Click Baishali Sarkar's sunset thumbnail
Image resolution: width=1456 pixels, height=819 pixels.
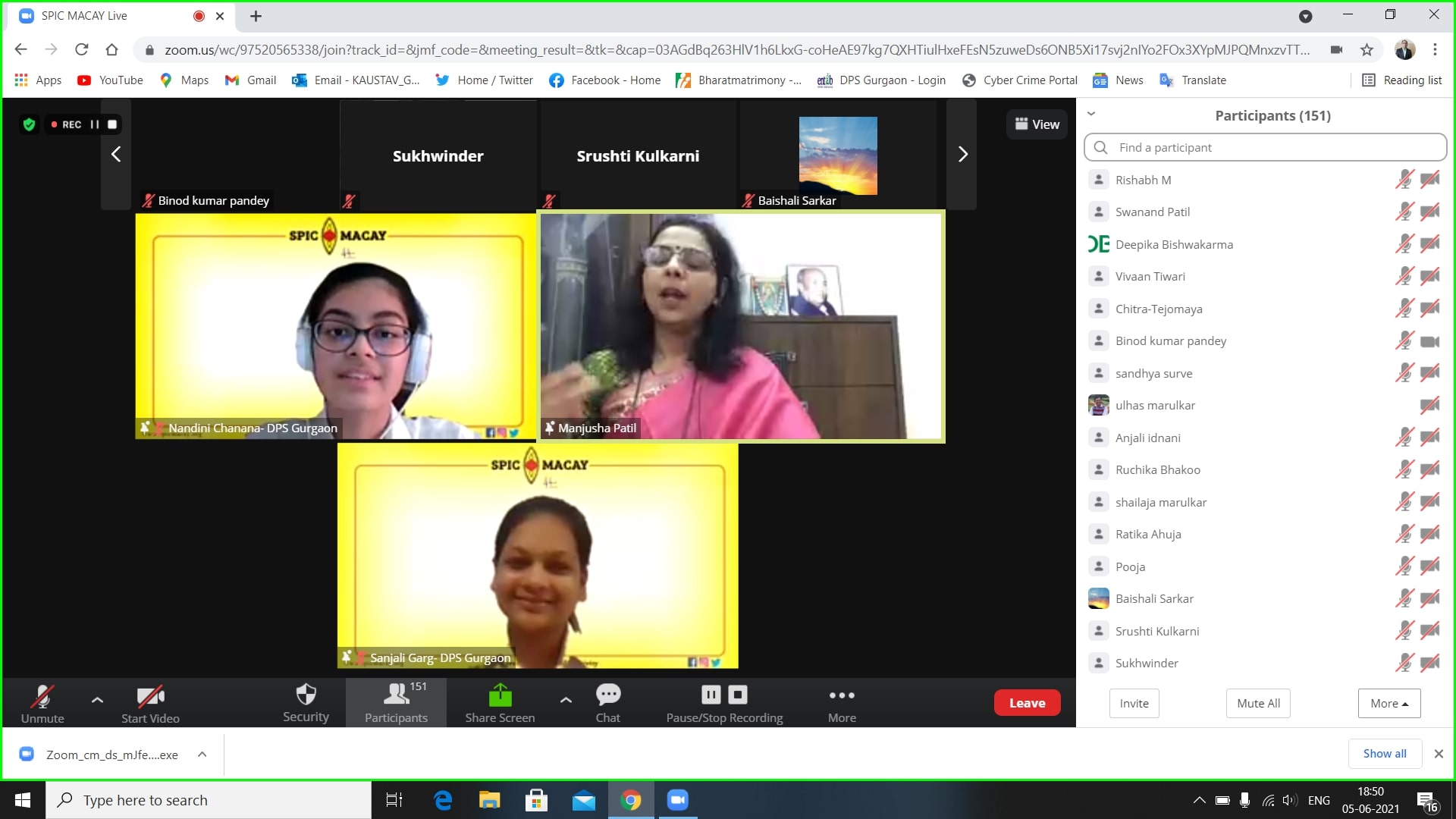click(x=838, y=155)
